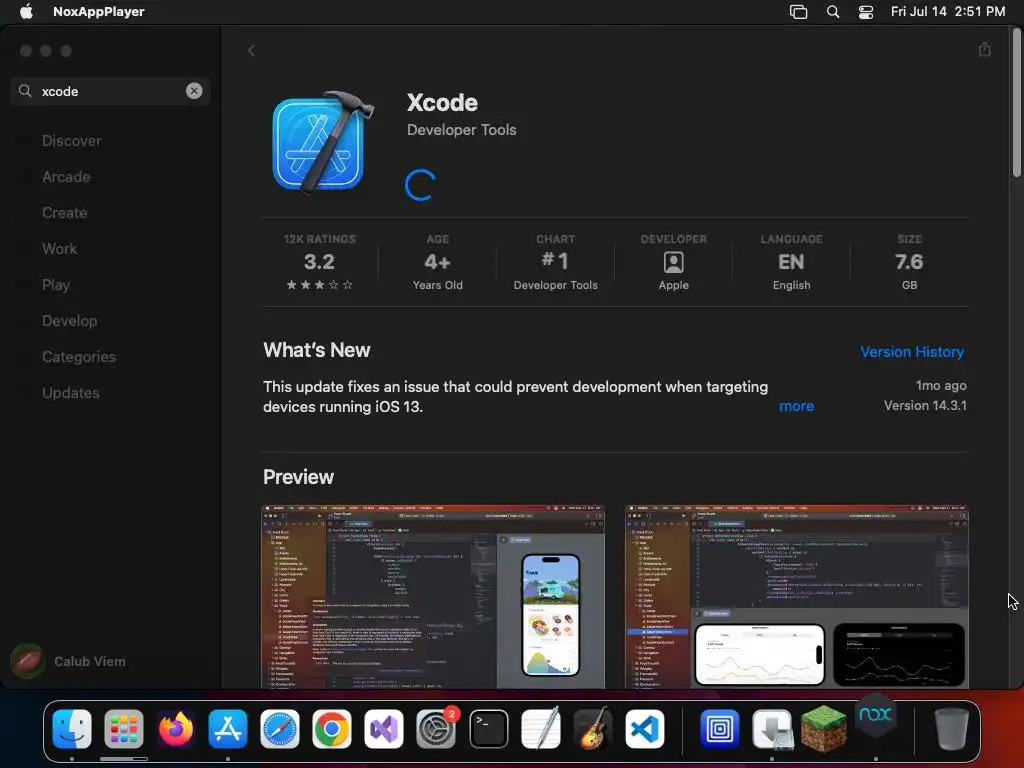The image size is (1024, 768).
Task: Click the magnifier icon in the search field
Action: 25,91
